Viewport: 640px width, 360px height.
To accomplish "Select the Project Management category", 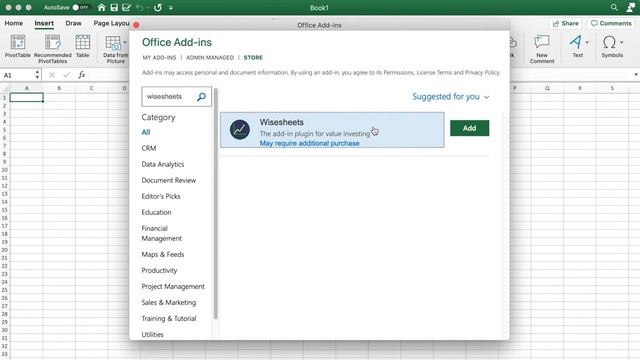I will pyautogui.click(x=173, y=287).
